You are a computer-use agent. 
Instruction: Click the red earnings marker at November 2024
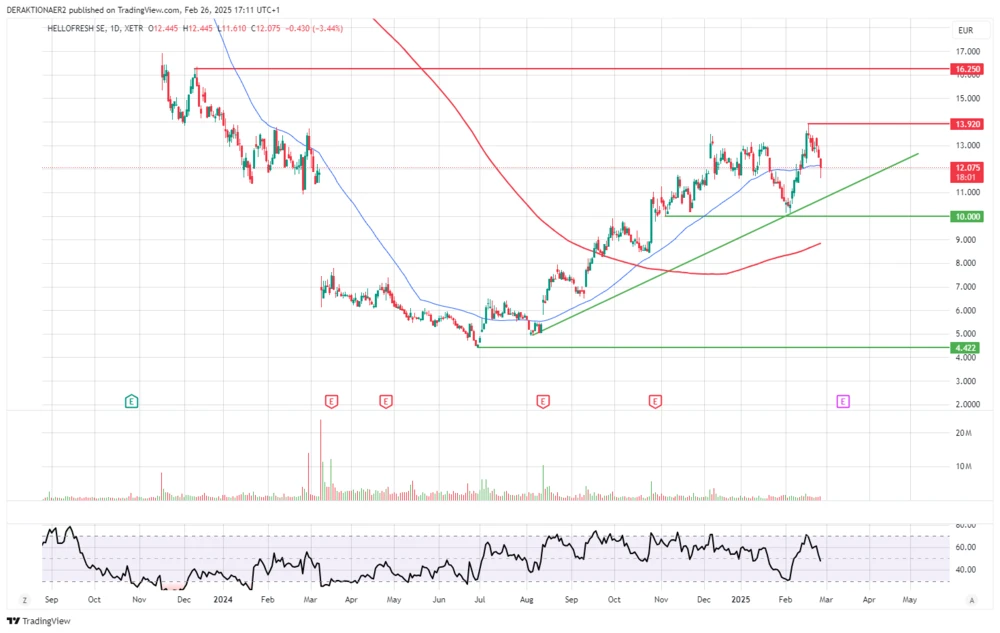click(655, 401)
